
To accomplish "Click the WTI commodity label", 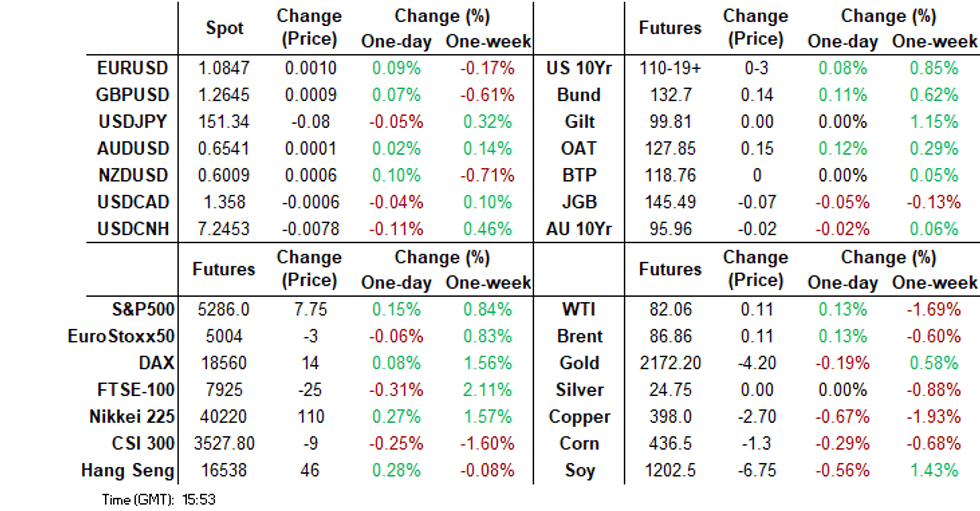I will [x=580, y=310].
